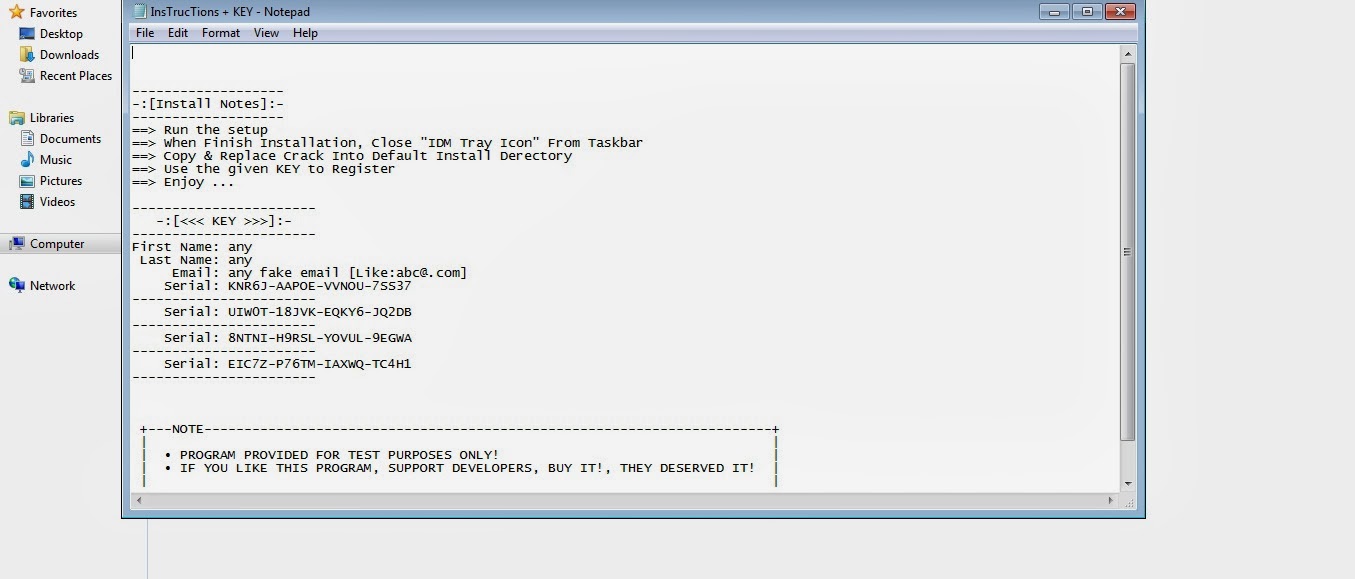Click the Notepad icon in title bar
Image resolution: width=1355 pixels, height=579 pixels.
(x=140, y=11)
